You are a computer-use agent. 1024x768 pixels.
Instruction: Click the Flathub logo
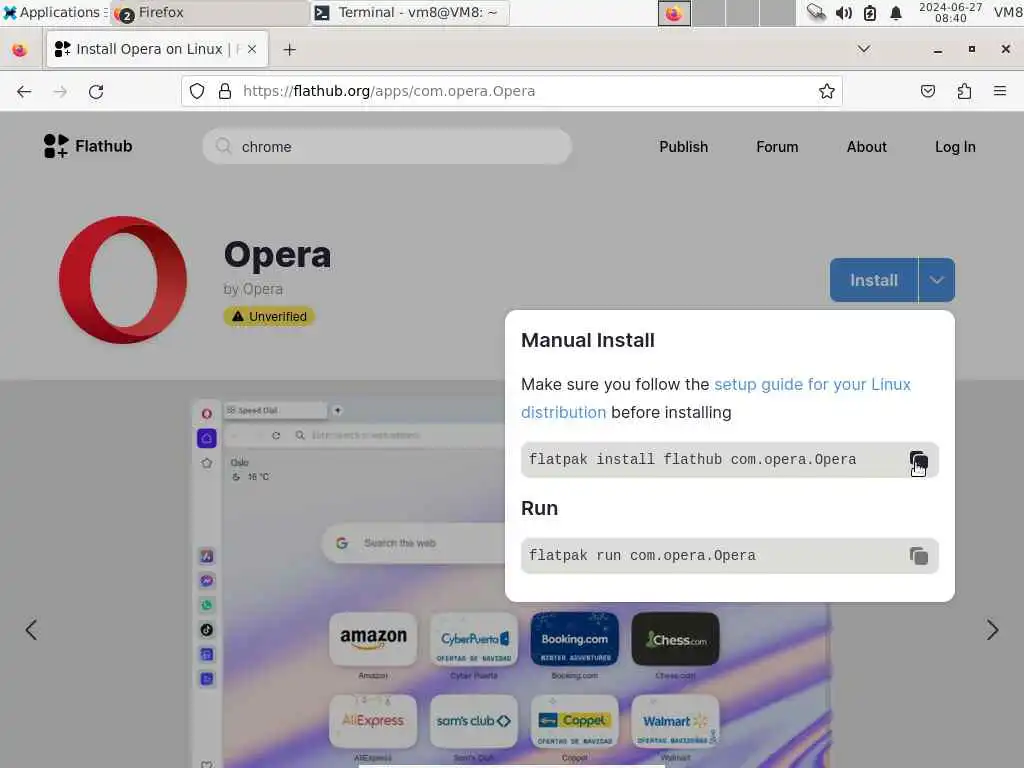coord(88,146)
